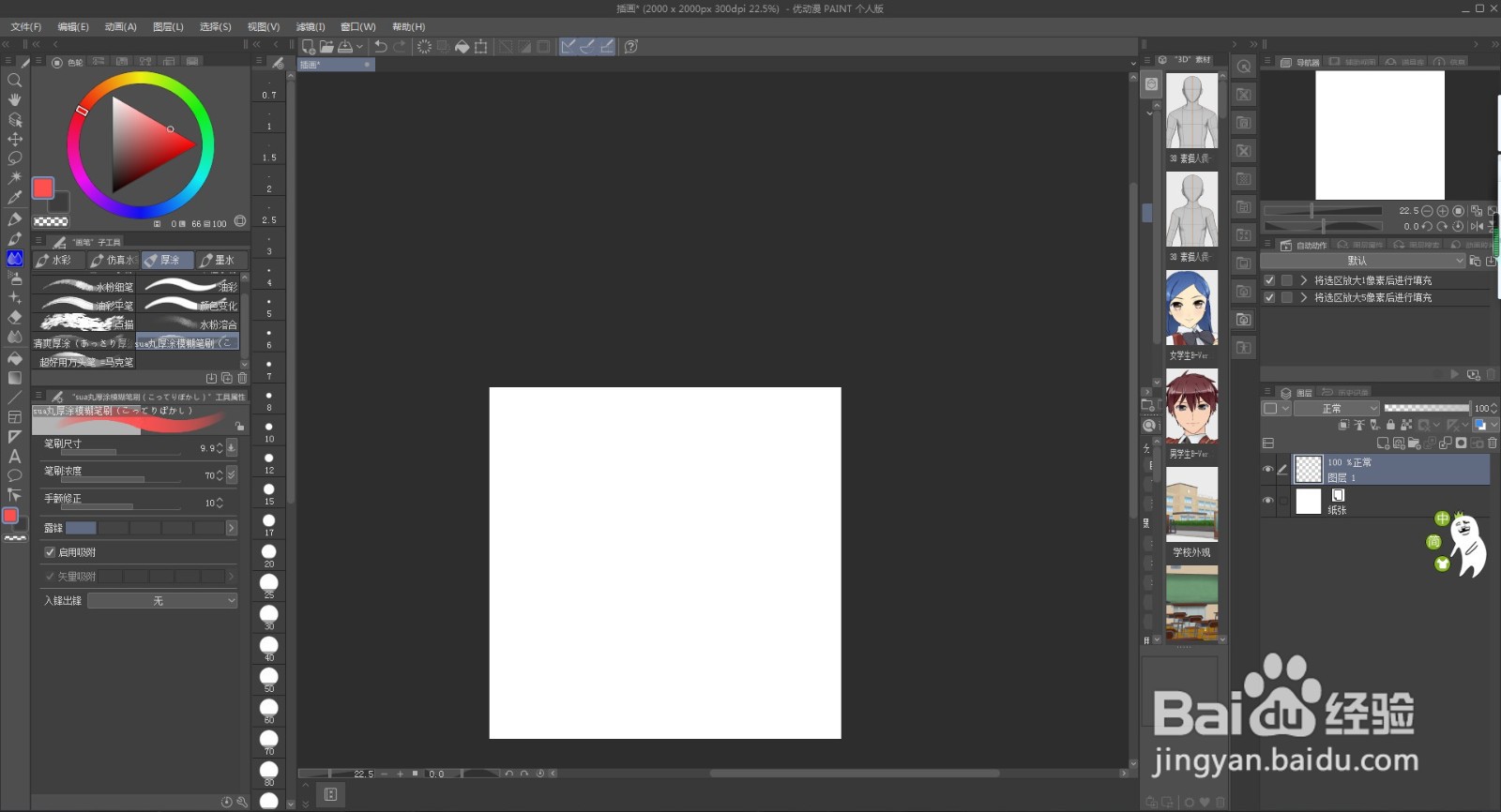1501x812 pixels.
Task: Click the transparent color swatch under color wheel
Action: tap(51, 222)
